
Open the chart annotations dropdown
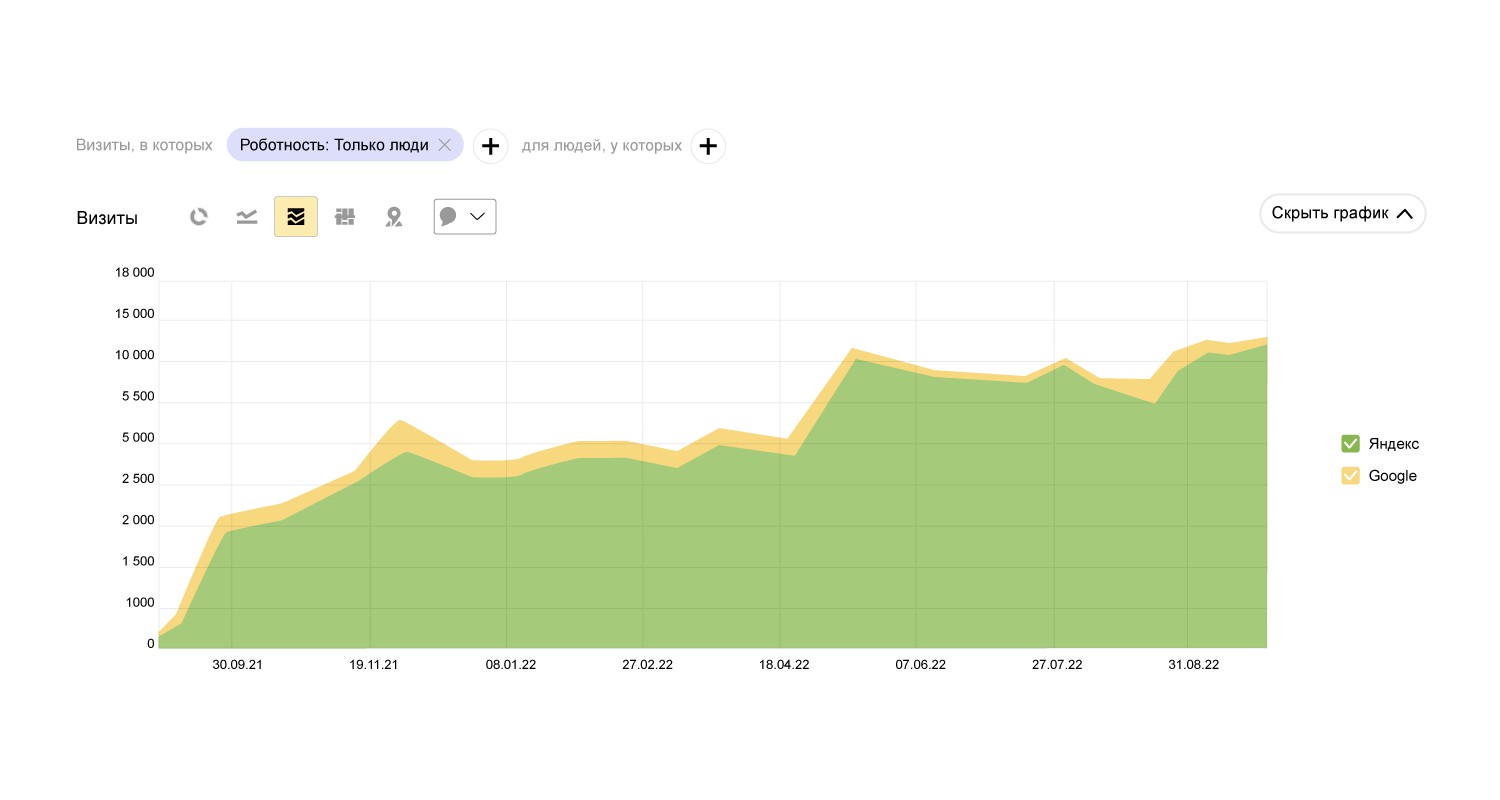pos(465,217)
